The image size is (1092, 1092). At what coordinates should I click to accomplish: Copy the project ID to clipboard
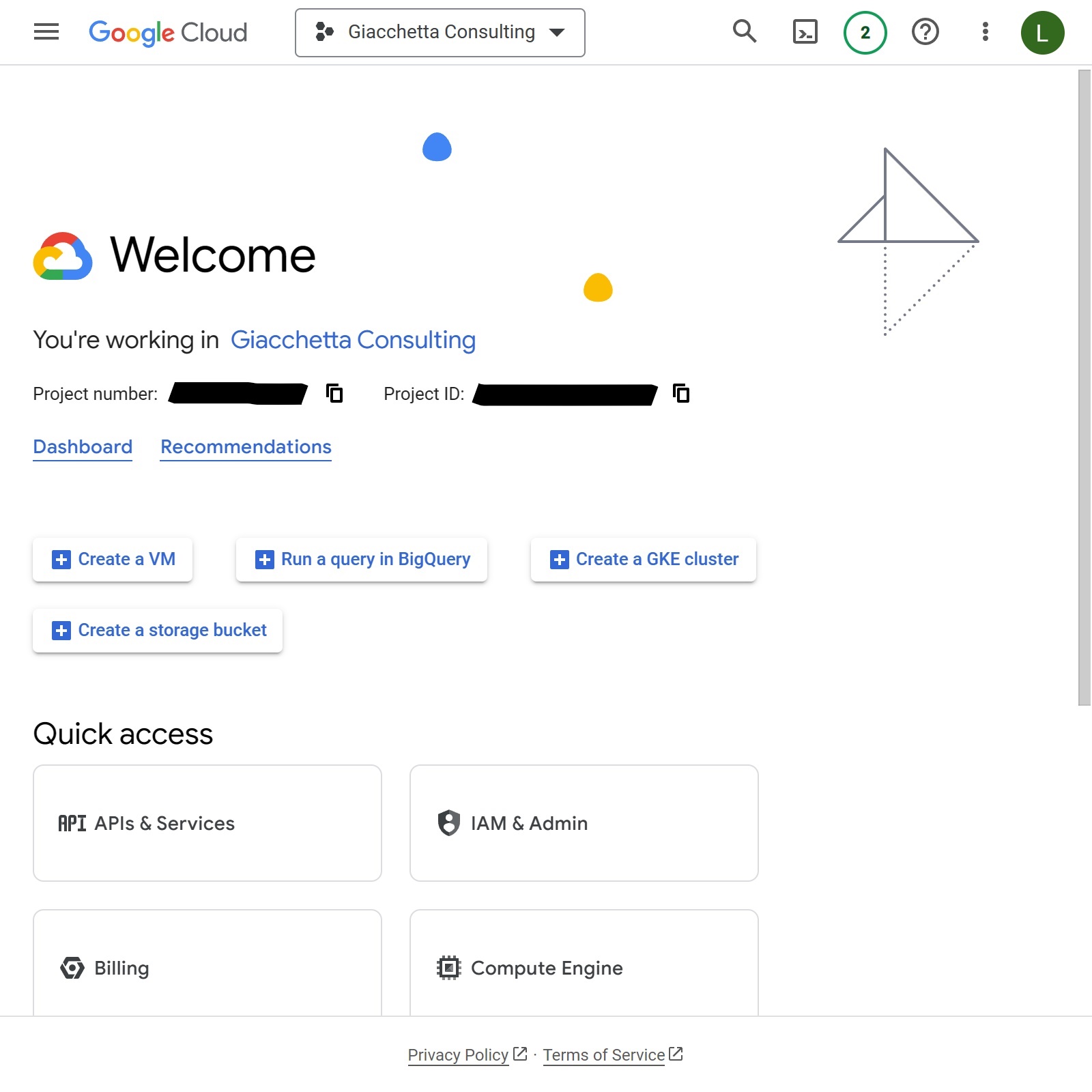click(681, 394)
